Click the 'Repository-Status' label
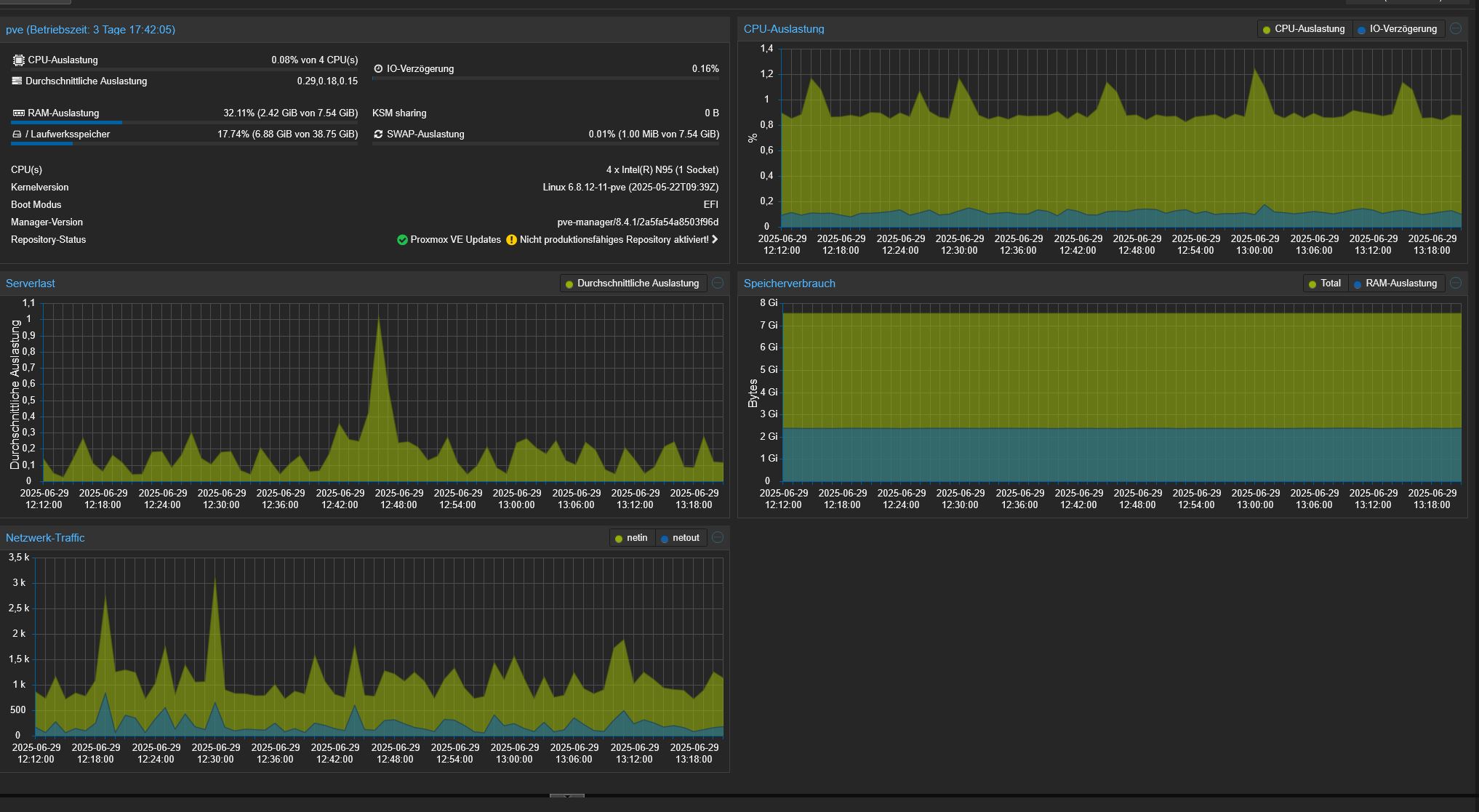 tap(48, 240)
